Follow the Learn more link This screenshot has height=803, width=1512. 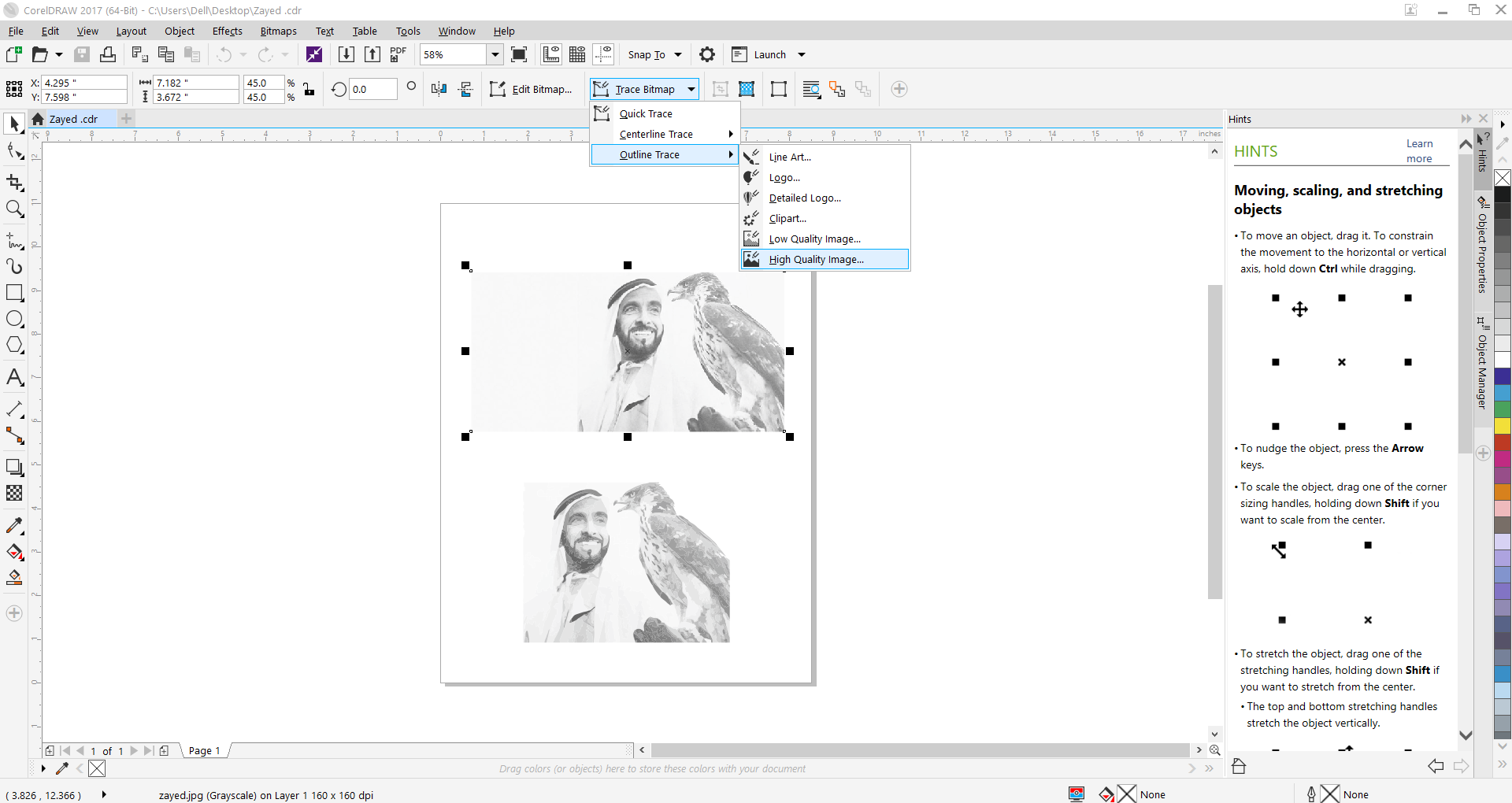pyautogui.click(x=1419, y=151)
